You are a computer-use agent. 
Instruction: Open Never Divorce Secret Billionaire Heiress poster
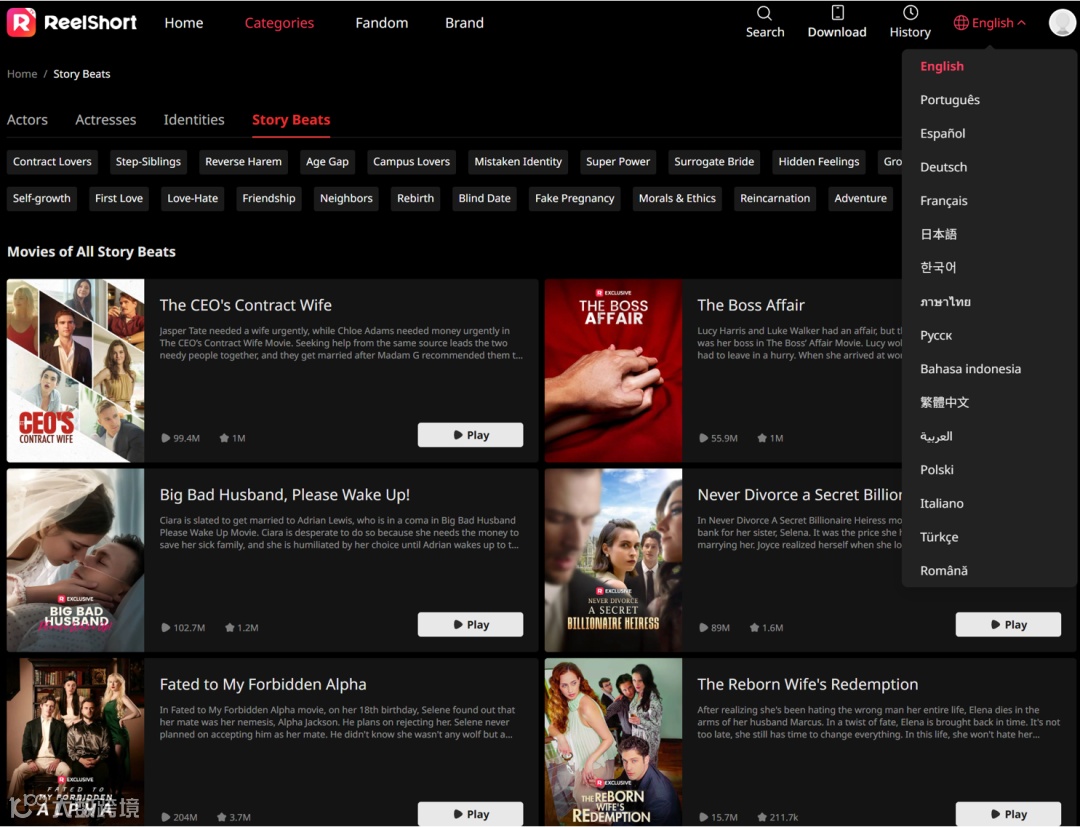coord(614,560)
